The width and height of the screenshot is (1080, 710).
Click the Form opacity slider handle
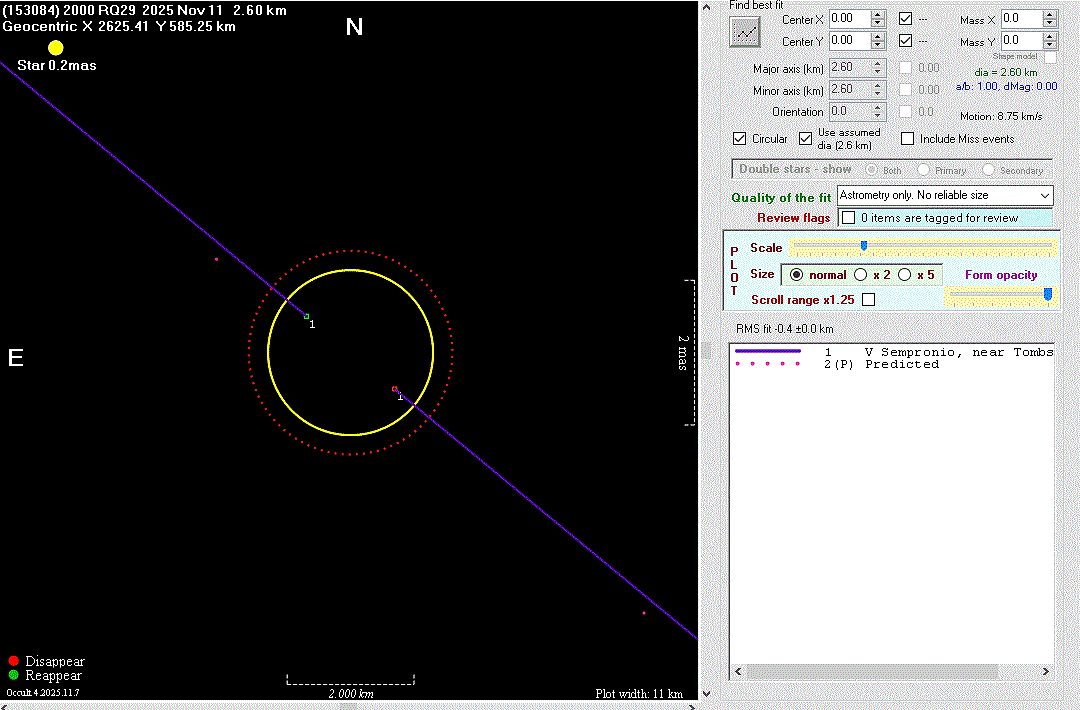[1047, 294]
